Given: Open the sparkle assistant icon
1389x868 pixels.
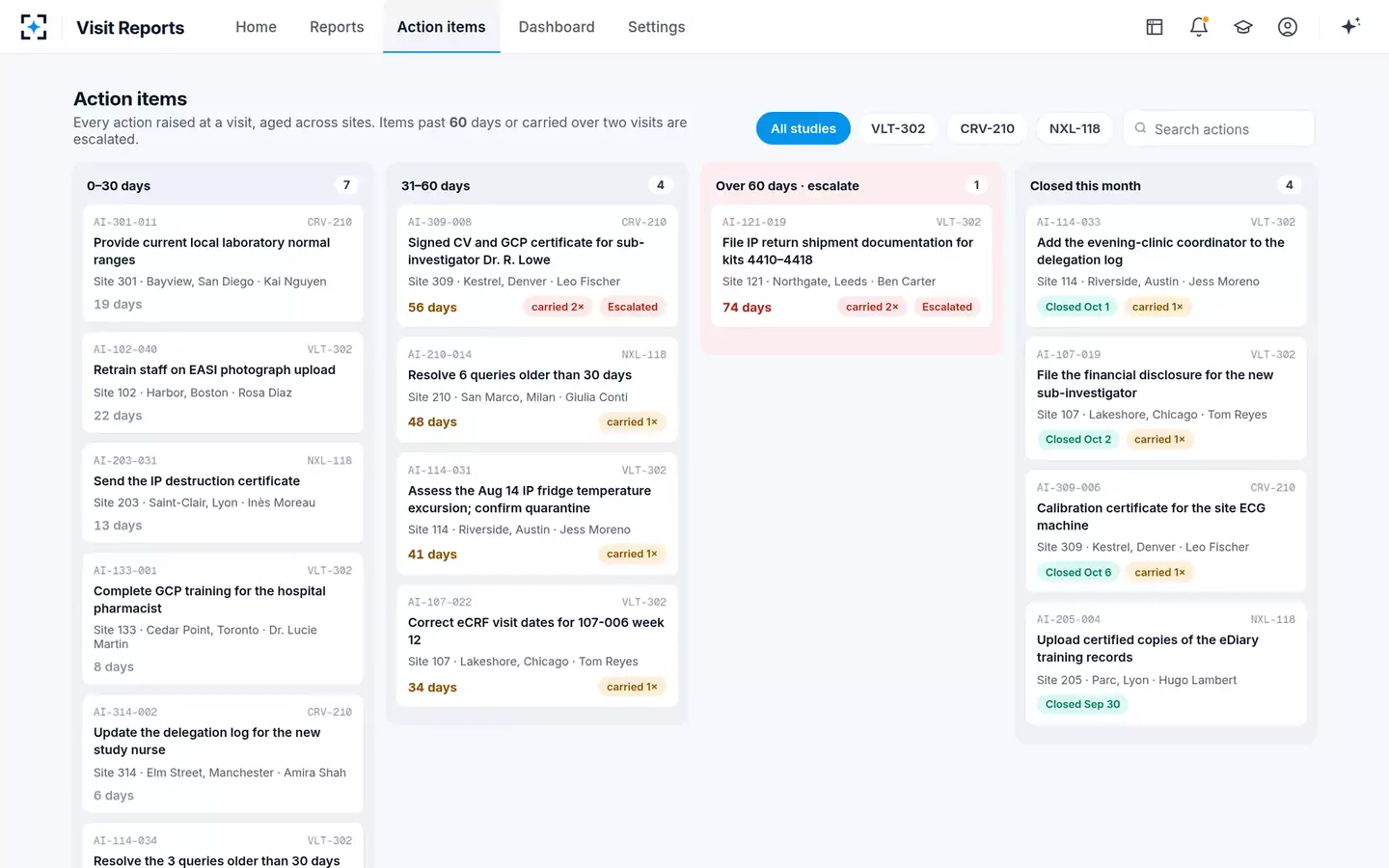Looking at the screenshot, I should pos(1350,26).
